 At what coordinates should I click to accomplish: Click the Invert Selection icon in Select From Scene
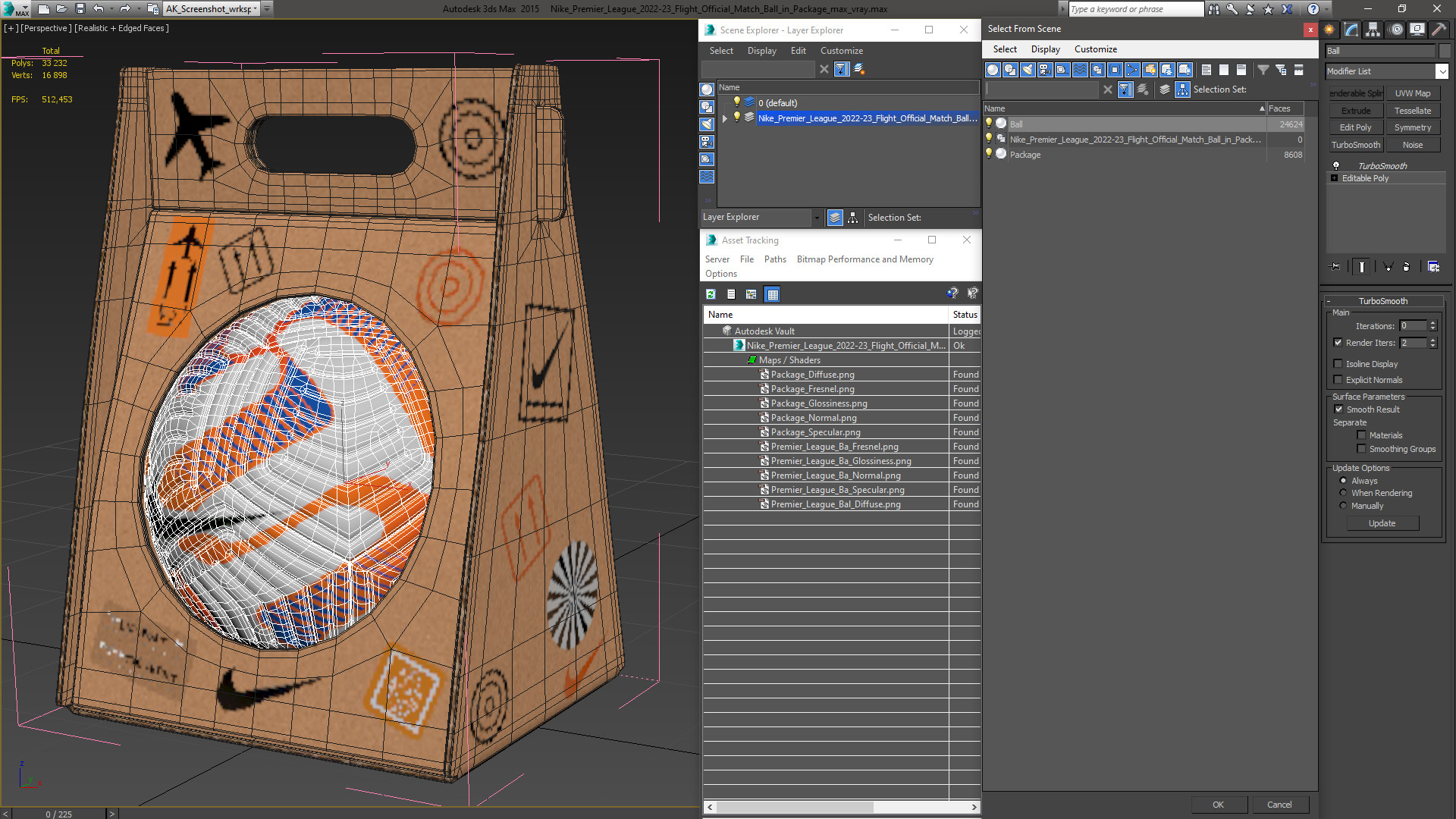click(x=1241, y=70)
